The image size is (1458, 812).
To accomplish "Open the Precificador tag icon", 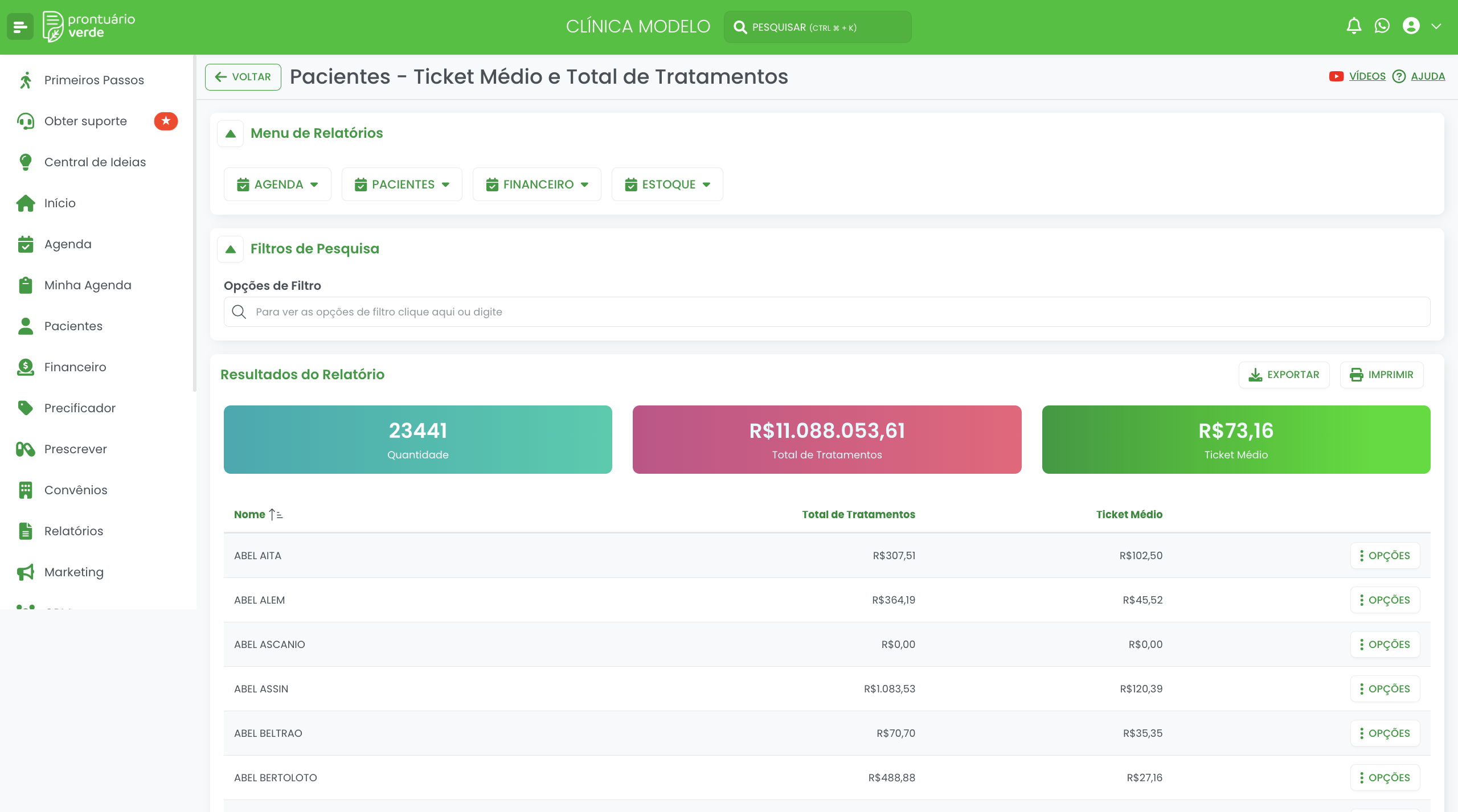I will pyautogui.click(x=26, y=408).
